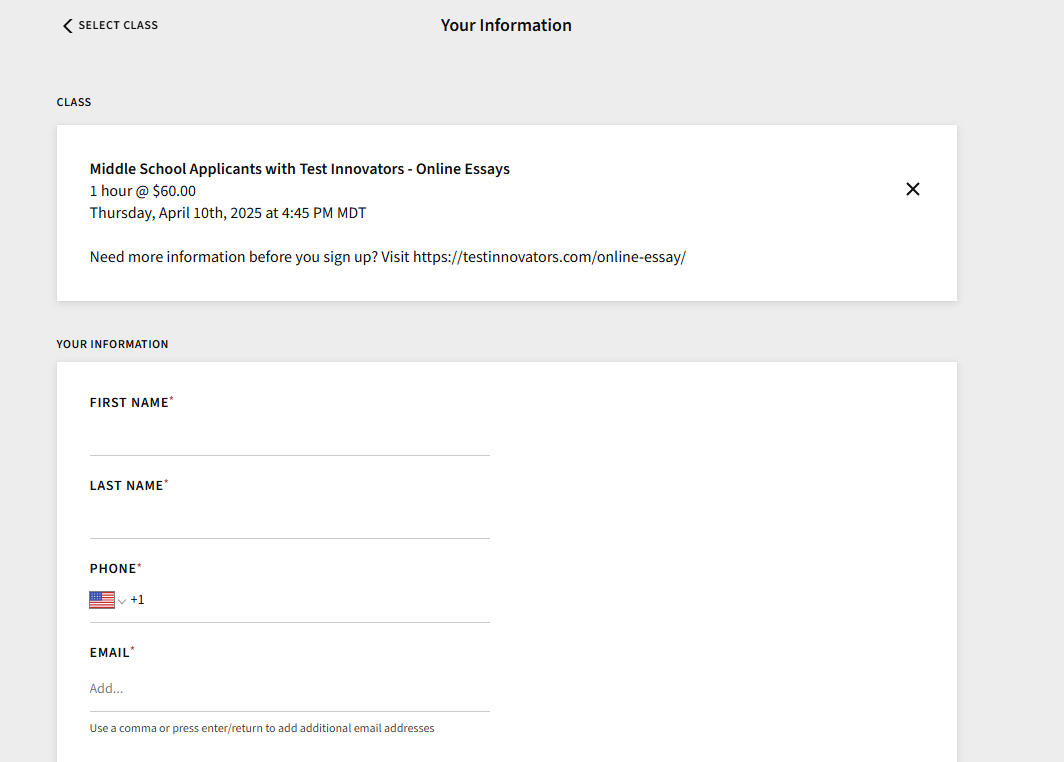Click the additional email addresses hint text
This screenshot has height=762, width=1064.
(261, 728)
